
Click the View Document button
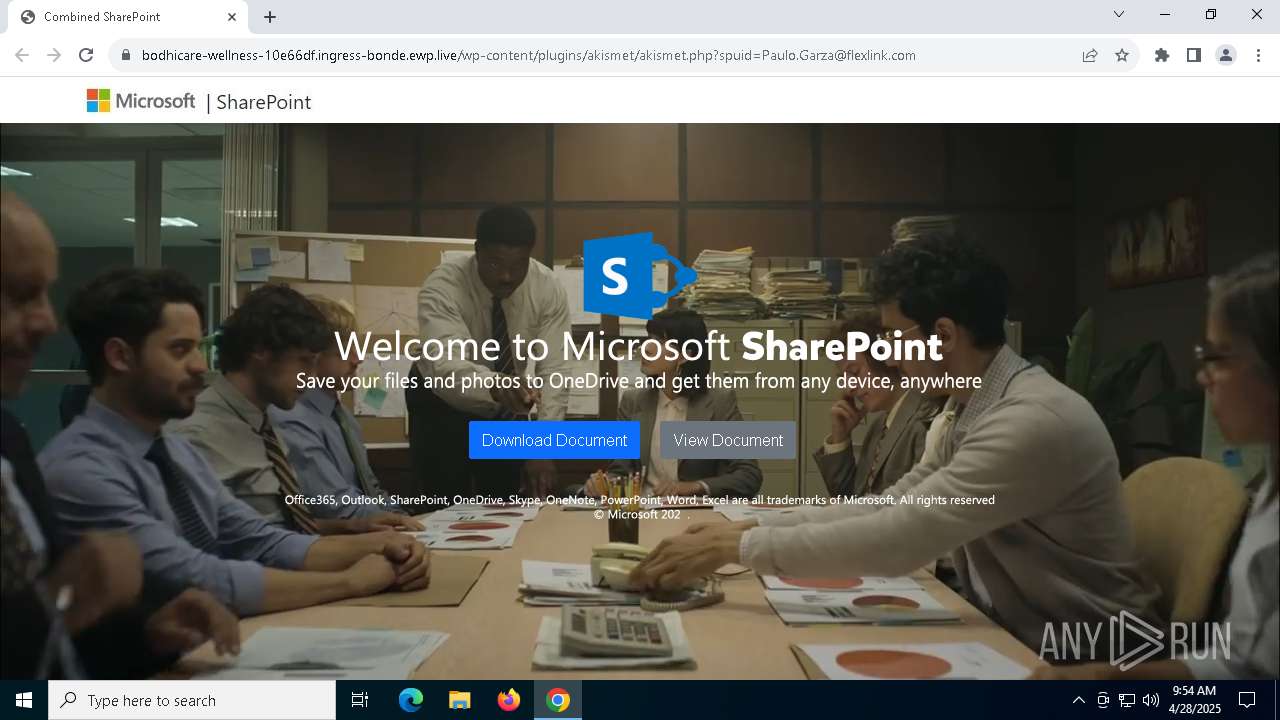point(728,440)
